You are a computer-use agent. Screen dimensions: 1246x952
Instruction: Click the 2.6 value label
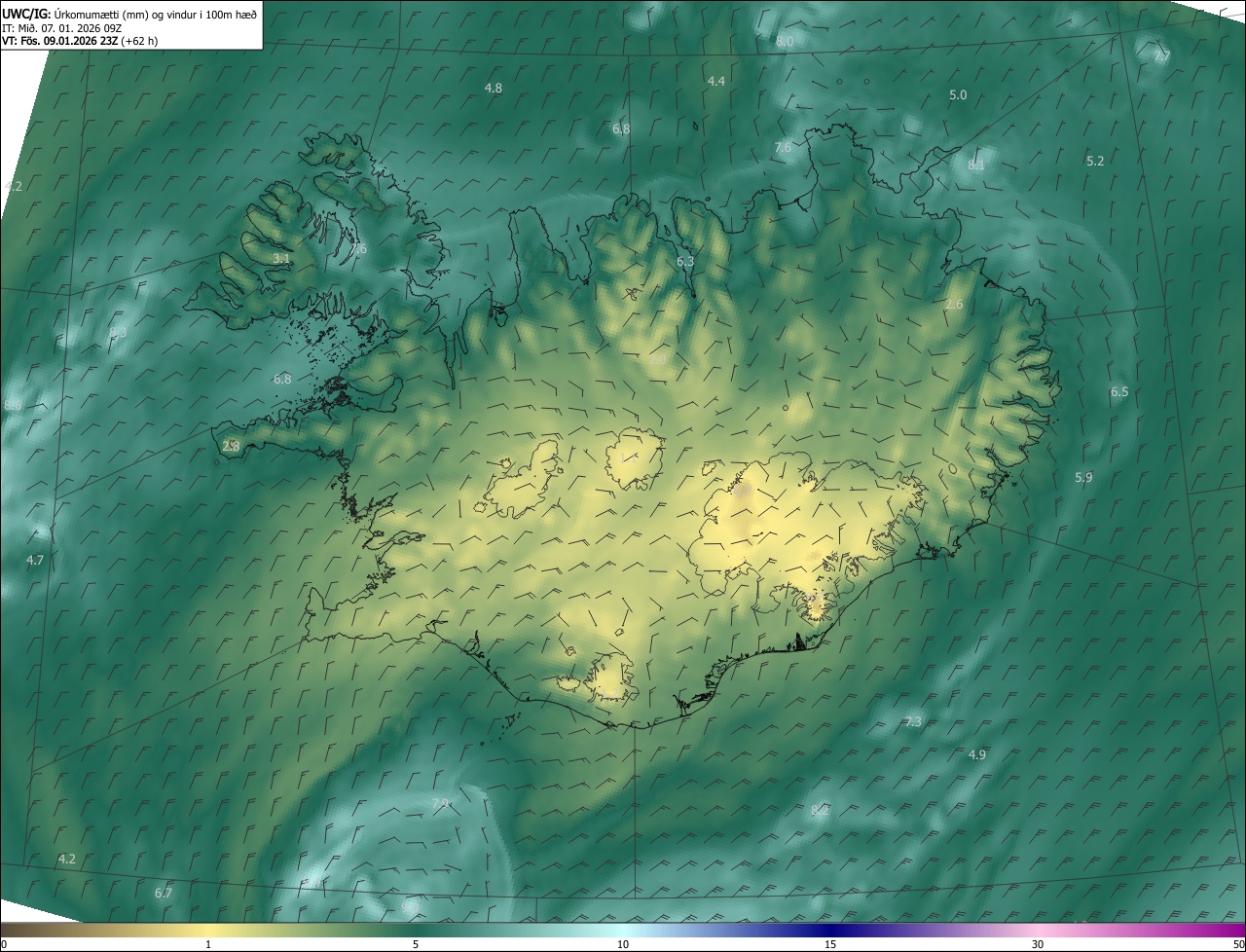click(954, 305)
